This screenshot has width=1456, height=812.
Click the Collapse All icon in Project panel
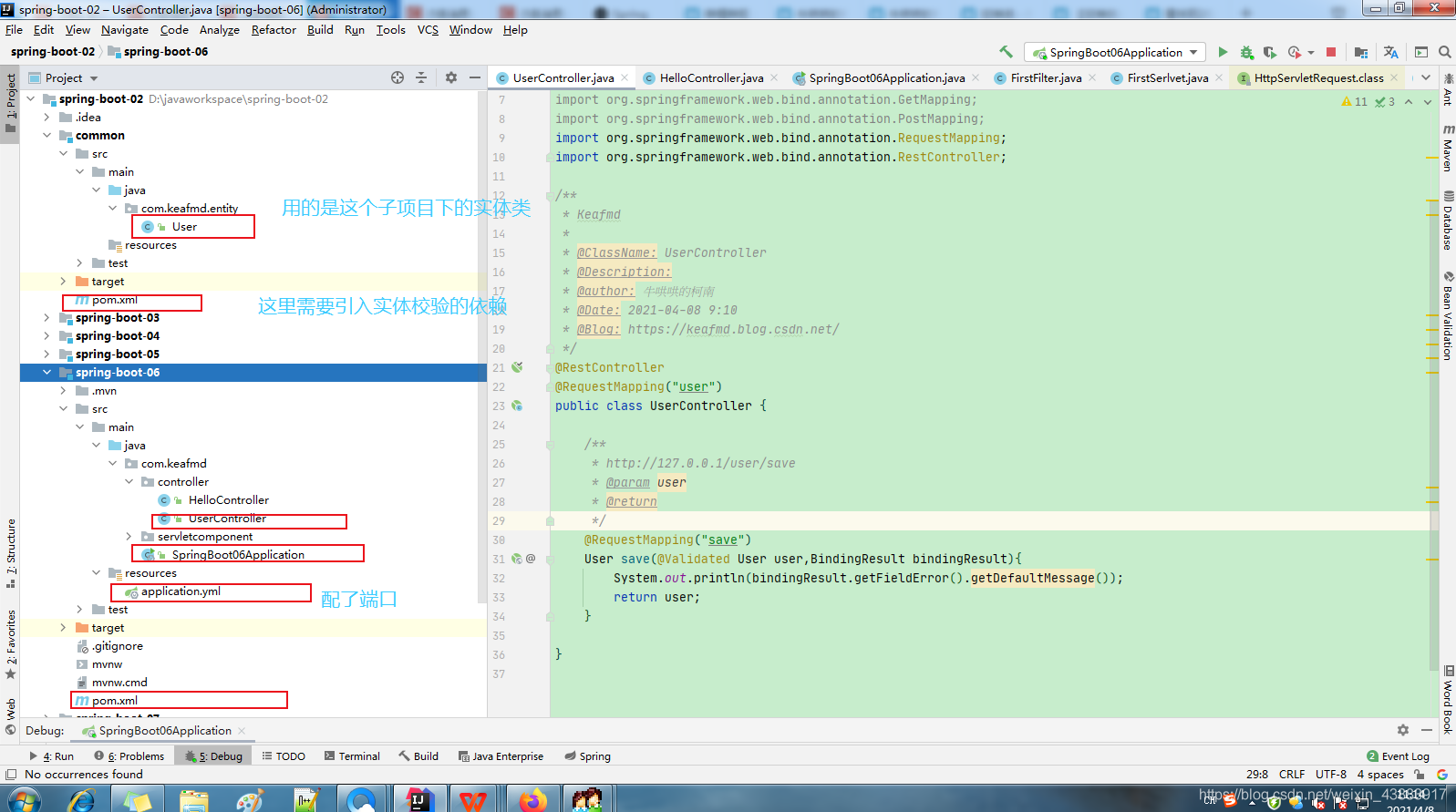click(x=421, y=78)
